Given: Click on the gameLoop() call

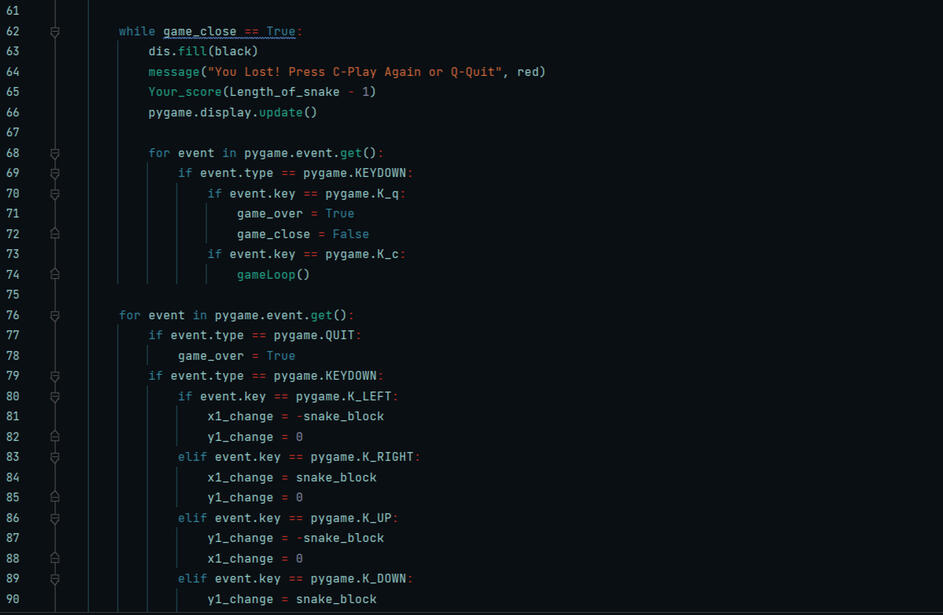Looking at the screenshot, I should point(273,274).
